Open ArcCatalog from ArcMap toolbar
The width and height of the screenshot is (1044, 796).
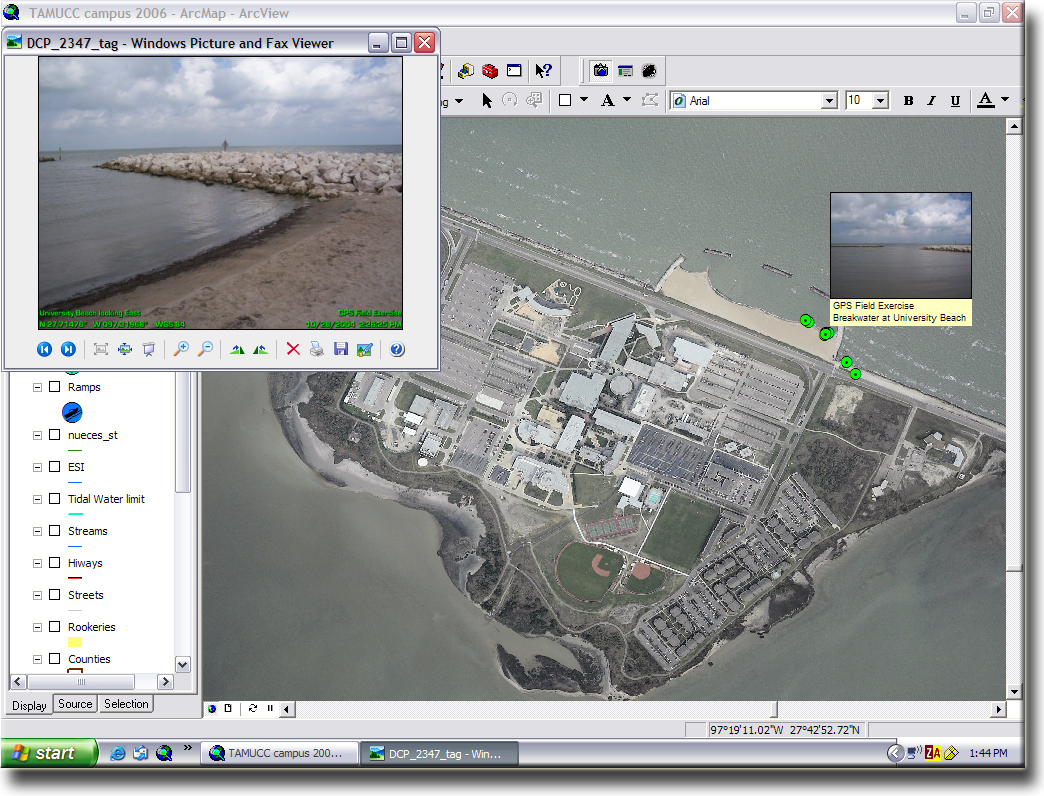point(466,71)
